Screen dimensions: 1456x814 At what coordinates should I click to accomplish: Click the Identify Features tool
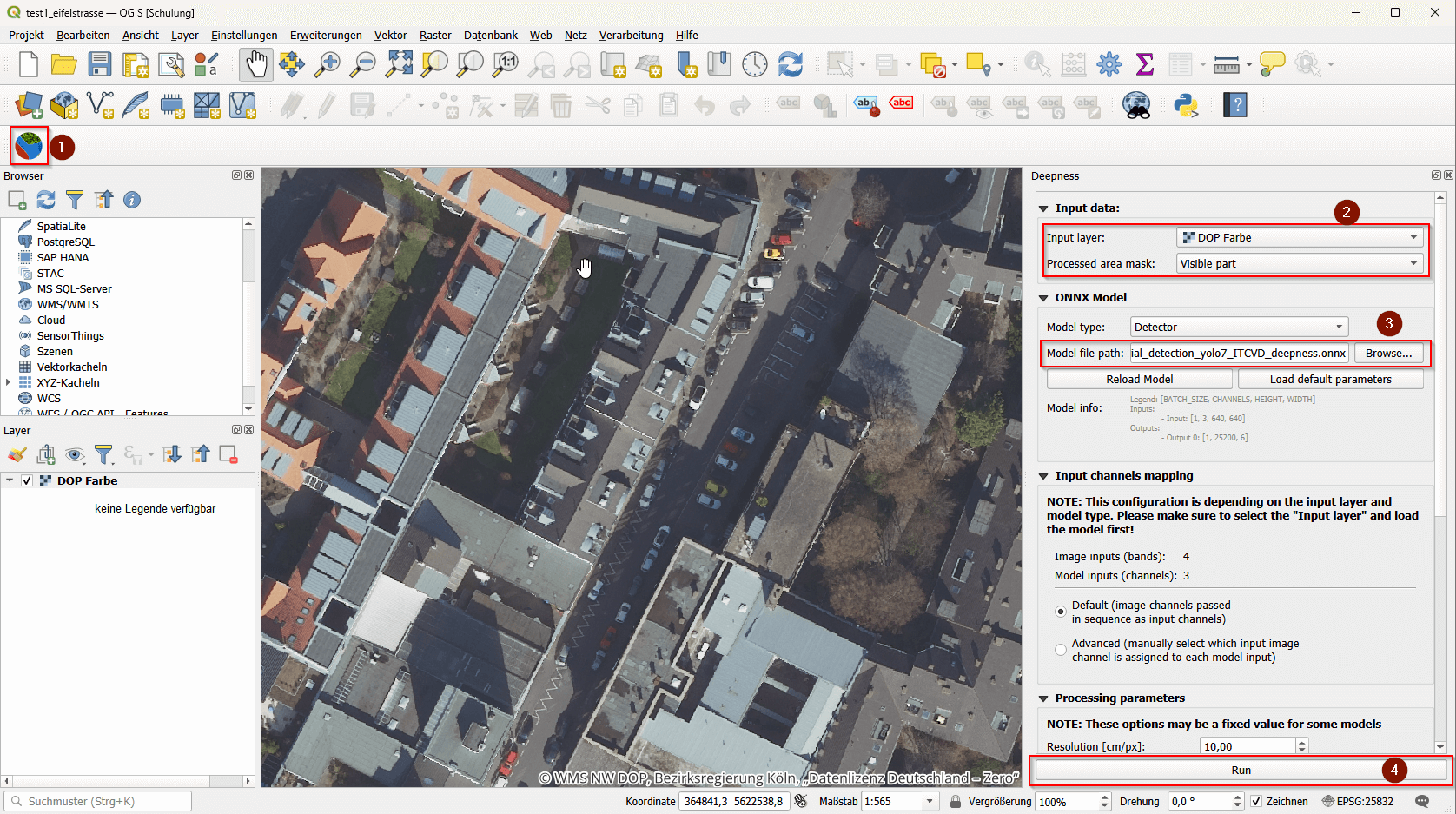1037,63
